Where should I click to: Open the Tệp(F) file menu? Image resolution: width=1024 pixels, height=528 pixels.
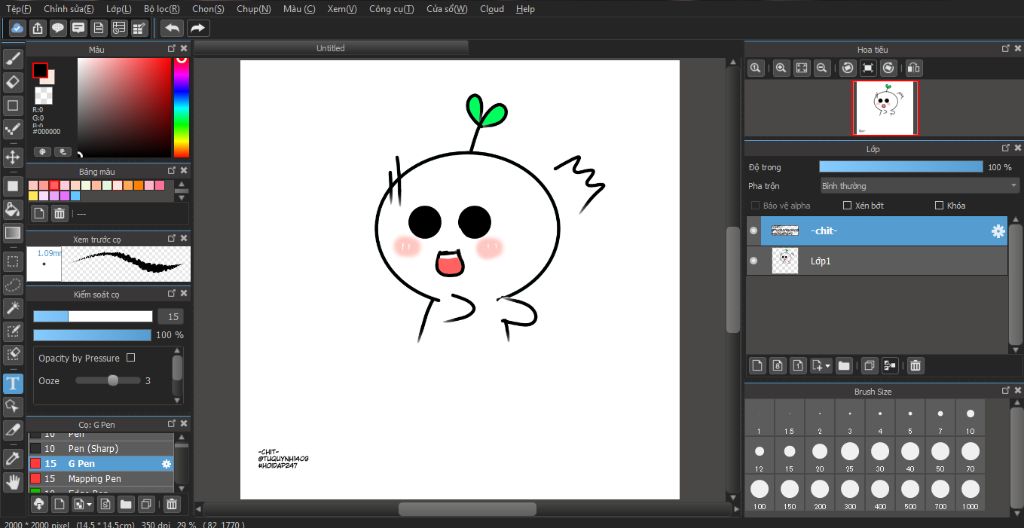pos(18,9)
